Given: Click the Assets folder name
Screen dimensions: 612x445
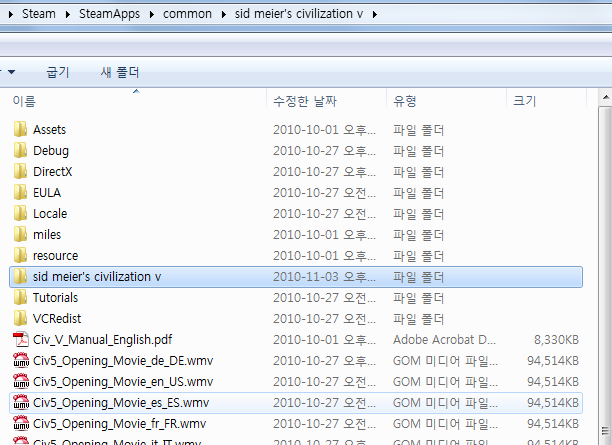Looking at the screenshot, I should coord(50,130).
